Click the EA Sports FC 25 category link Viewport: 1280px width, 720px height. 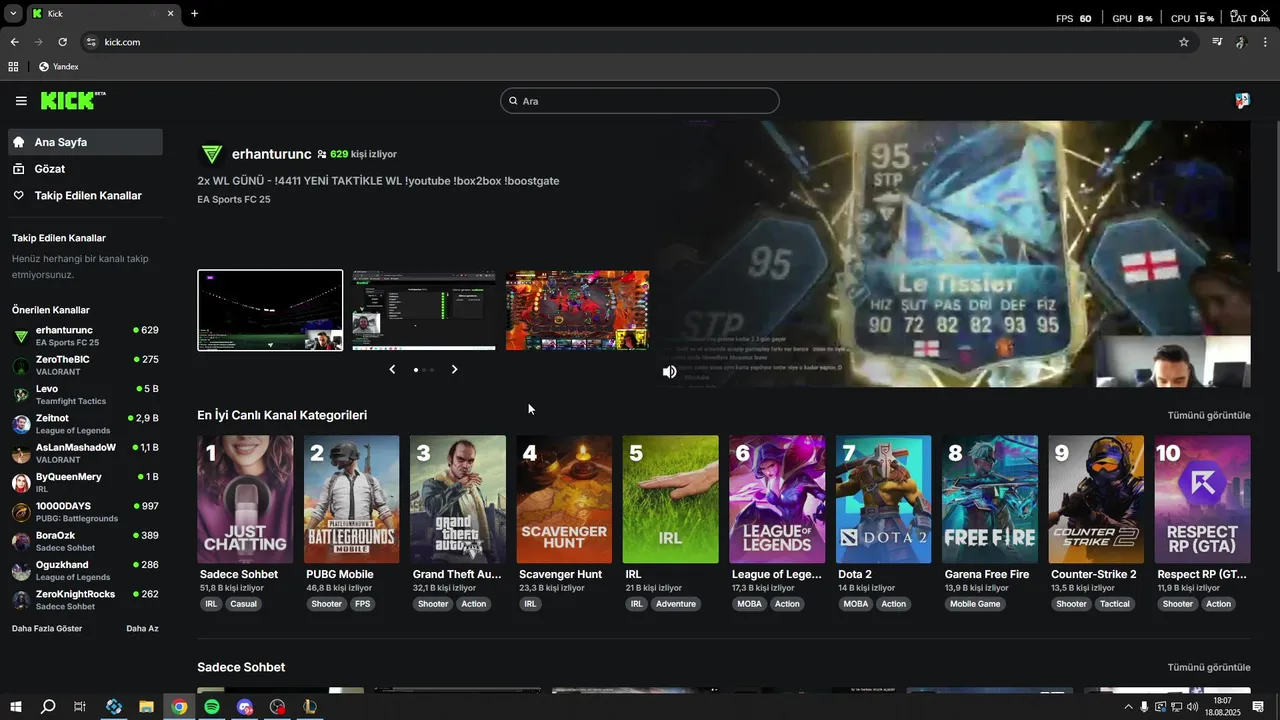(234, 199)
